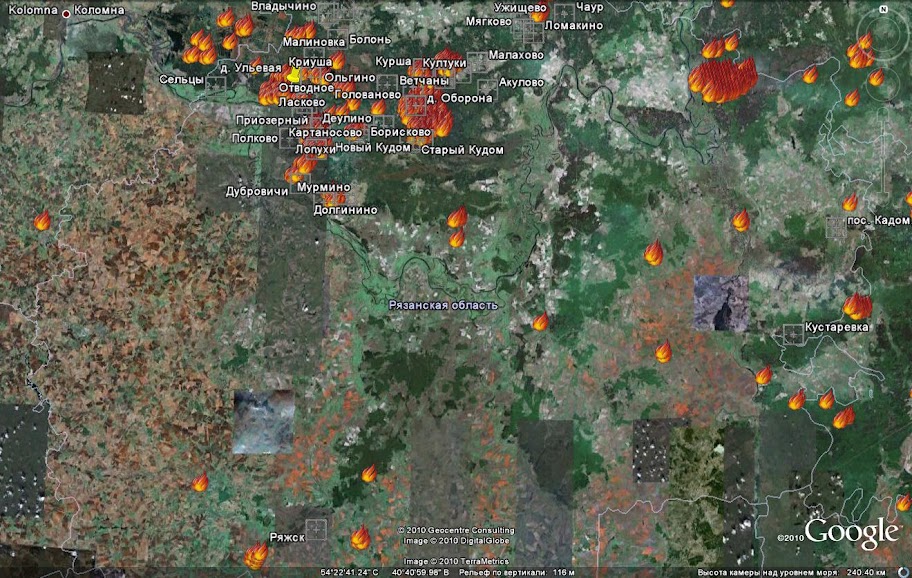Click the Ломакино place label
912x578 pixels.
(574, 26)
